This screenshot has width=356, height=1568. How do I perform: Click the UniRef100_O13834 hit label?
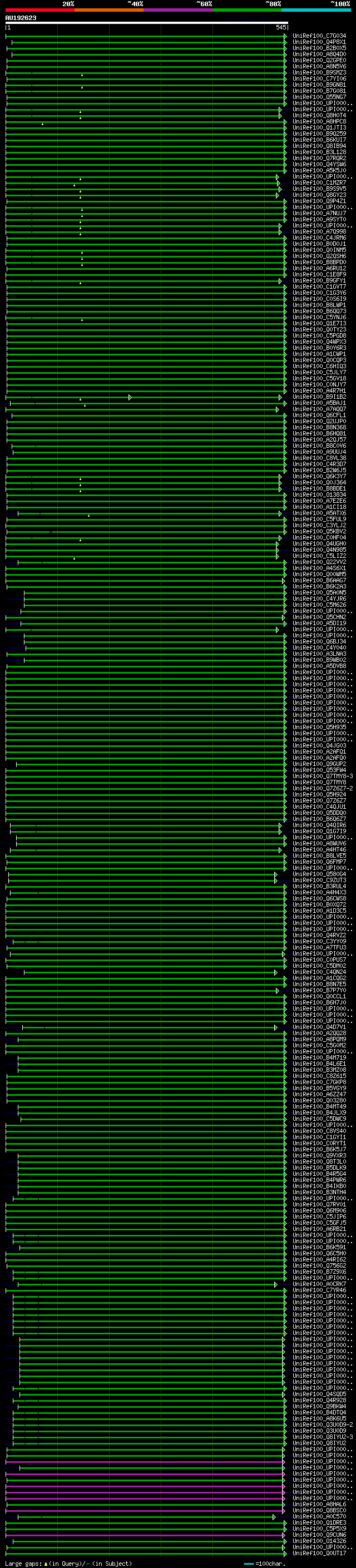click(x=319, y=495)
